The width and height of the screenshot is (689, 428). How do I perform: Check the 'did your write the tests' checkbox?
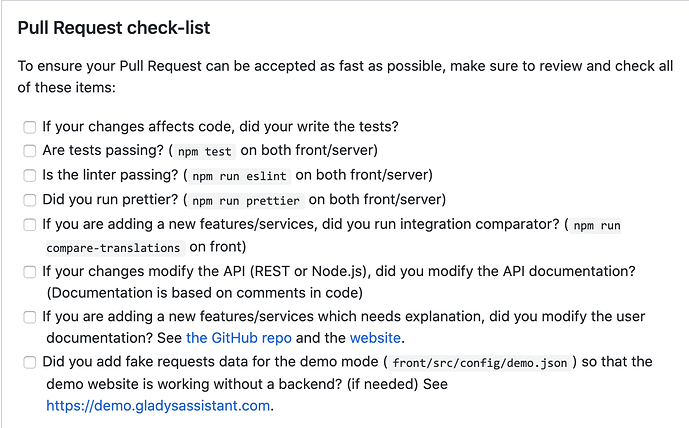[29, 127]
